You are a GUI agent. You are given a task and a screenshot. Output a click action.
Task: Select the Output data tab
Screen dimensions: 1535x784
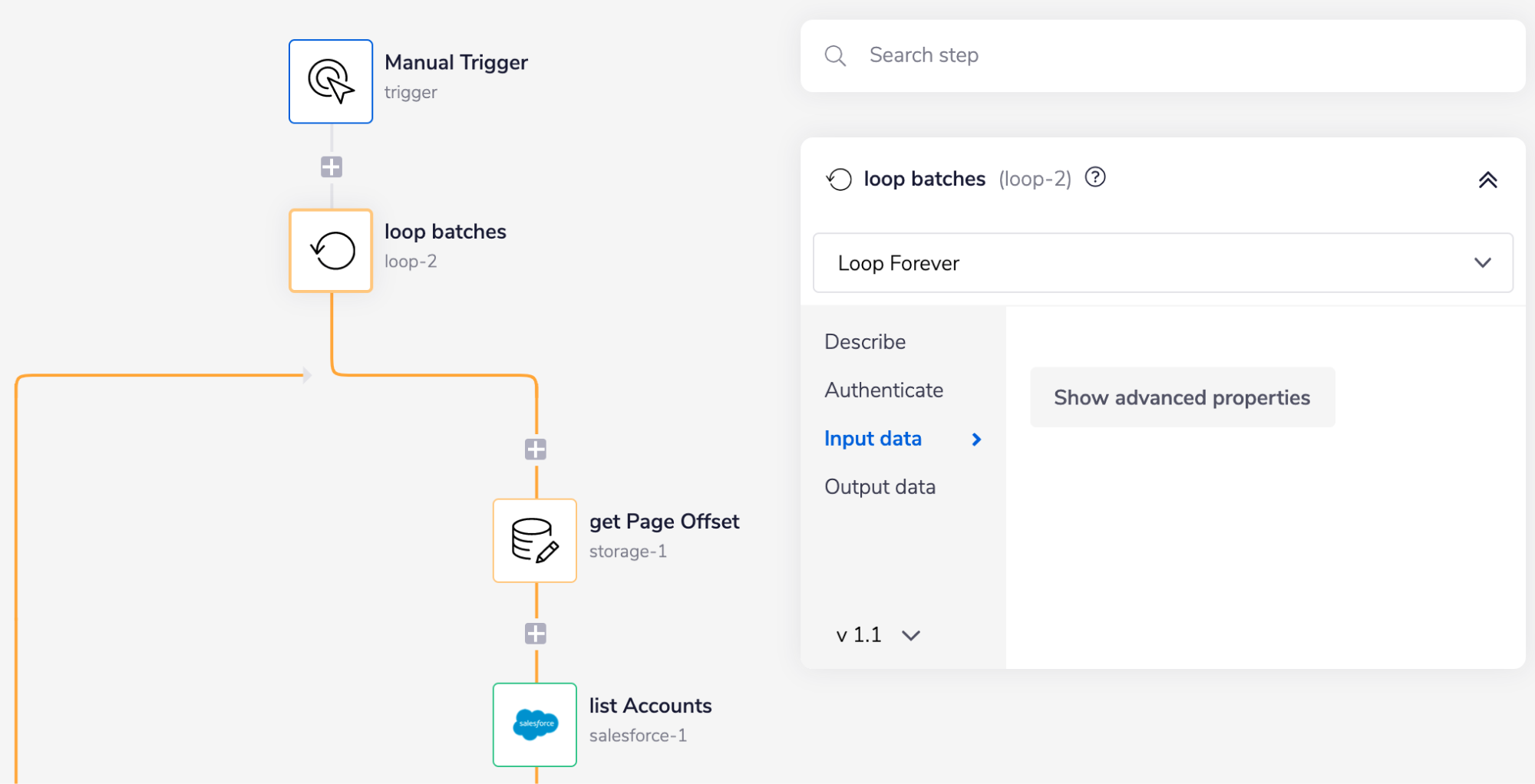click(x=880, y=486)
